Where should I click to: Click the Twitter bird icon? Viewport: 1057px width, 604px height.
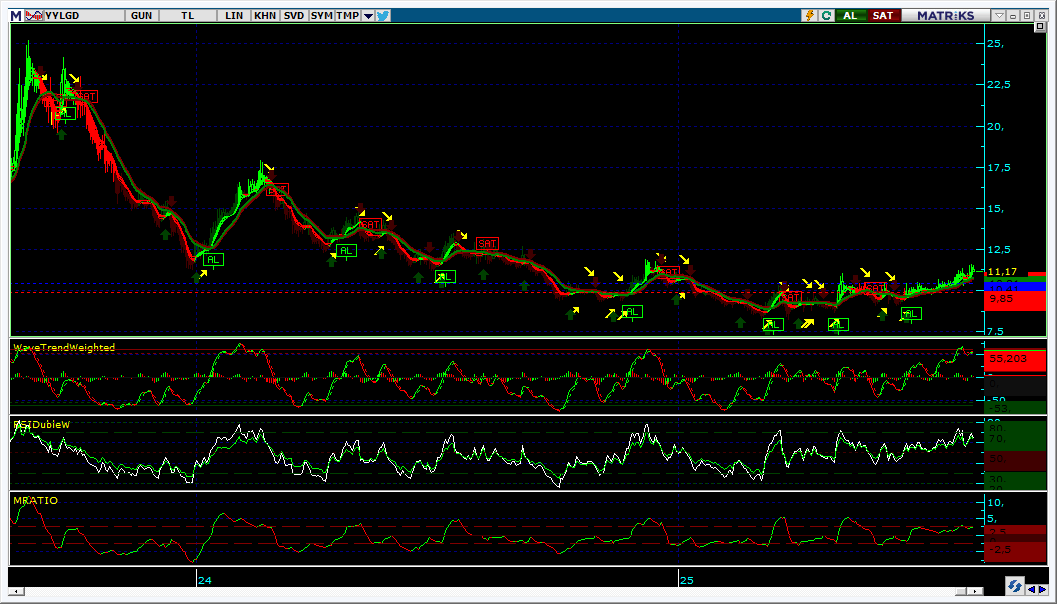tap(383, 16)
